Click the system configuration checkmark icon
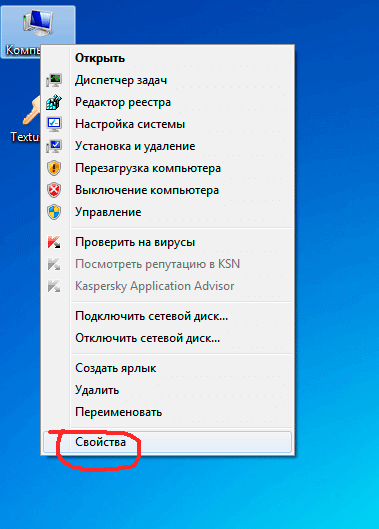 [54, 124]
